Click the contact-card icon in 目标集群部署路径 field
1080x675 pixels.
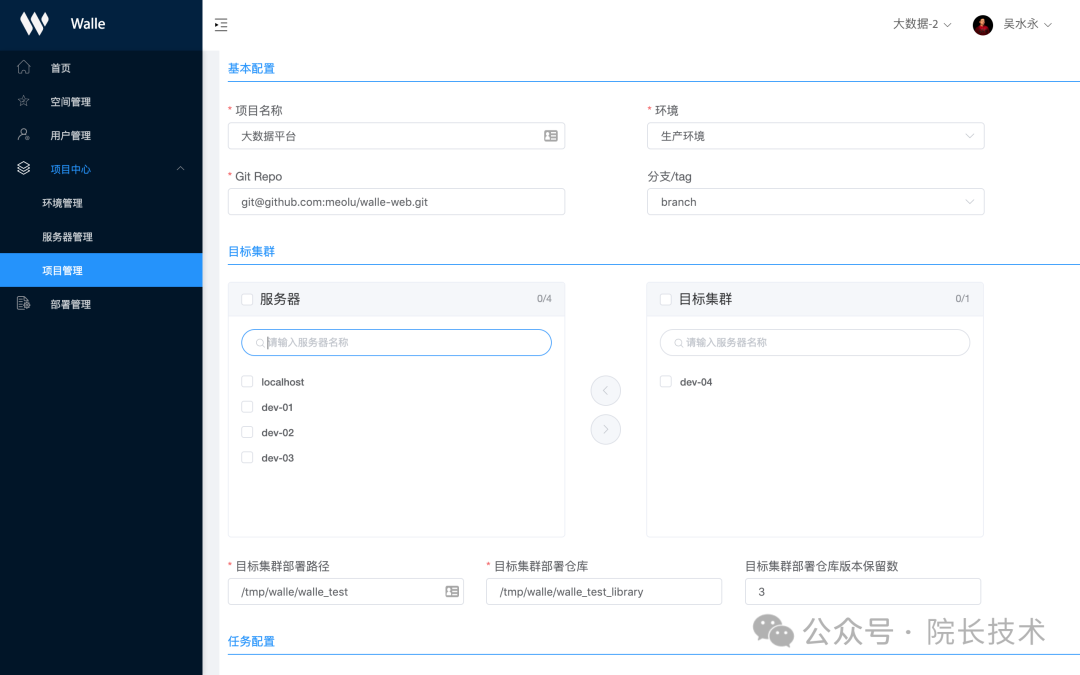(x=452, y=592)
